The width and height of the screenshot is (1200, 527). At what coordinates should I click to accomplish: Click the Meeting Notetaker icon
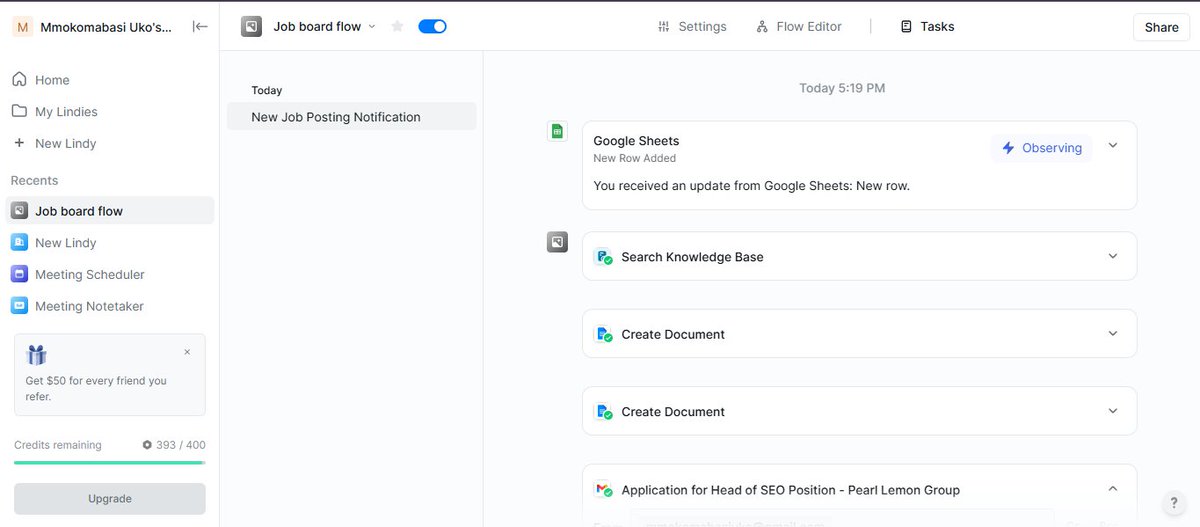point(19,307)
